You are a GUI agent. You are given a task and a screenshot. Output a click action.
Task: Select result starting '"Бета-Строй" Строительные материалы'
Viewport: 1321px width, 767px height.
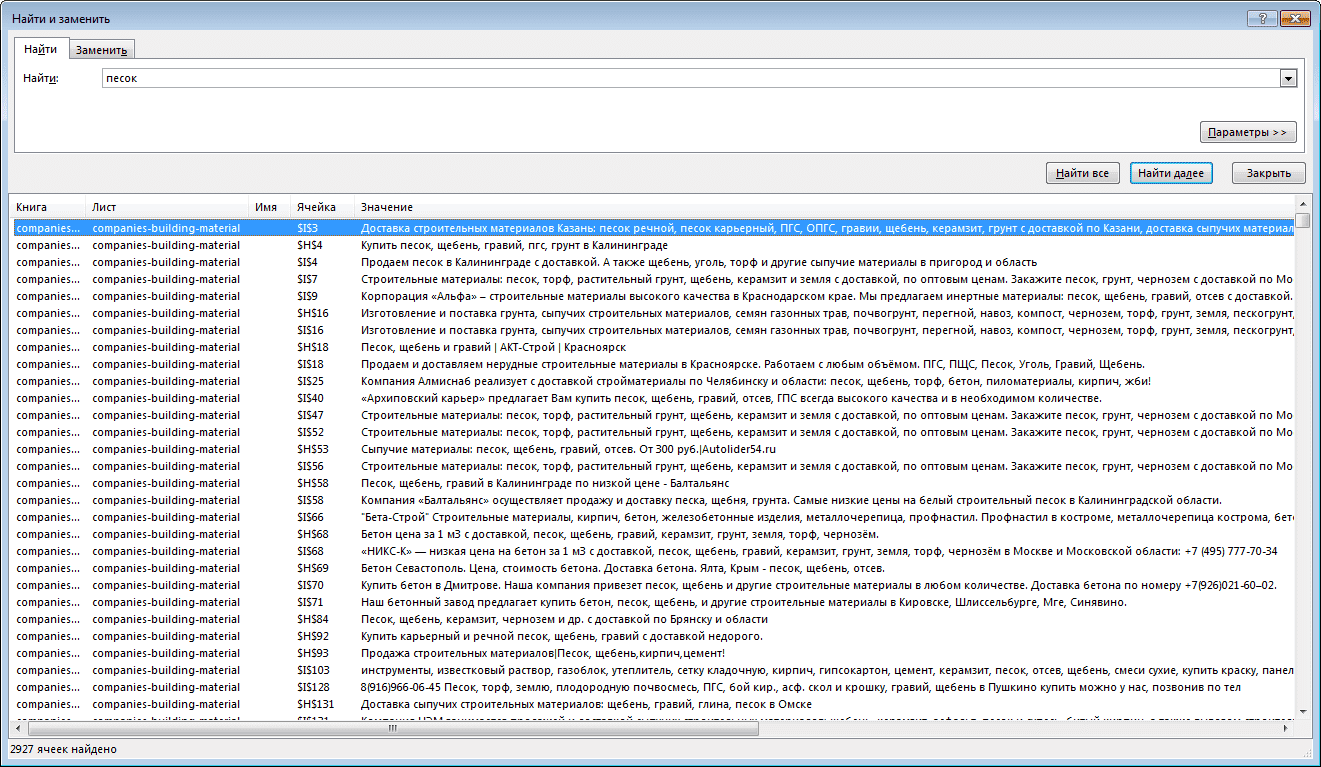(x=652, y=517)
